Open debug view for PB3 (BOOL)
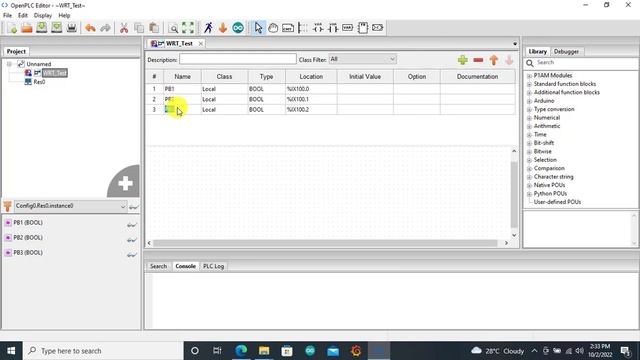This screenshot has height=360, width=640. pyautogui.click(x=131, y=255)
